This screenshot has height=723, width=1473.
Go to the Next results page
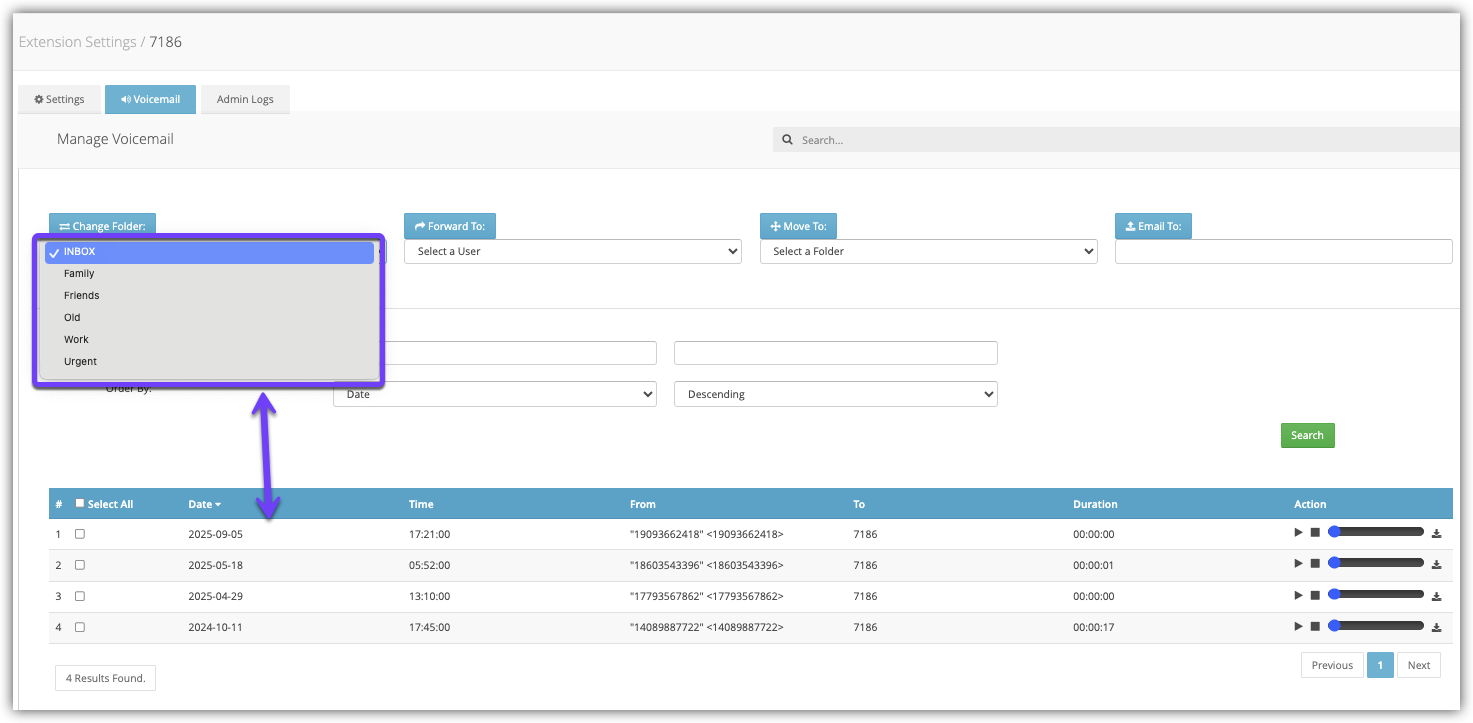tap(1418, 665)
